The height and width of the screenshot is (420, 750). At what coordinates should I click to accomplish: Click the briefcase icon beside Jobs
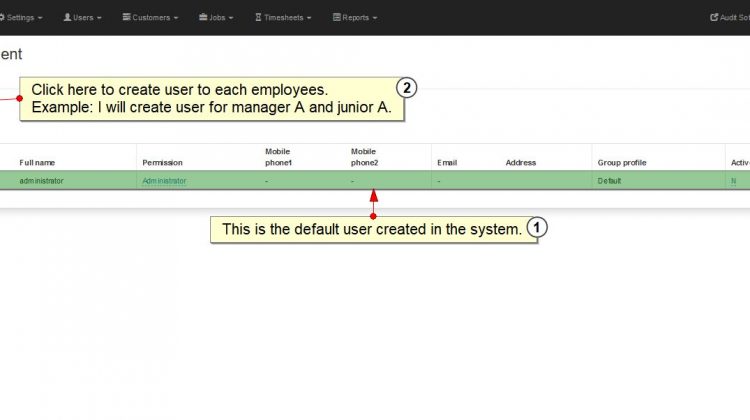[203, 17]
